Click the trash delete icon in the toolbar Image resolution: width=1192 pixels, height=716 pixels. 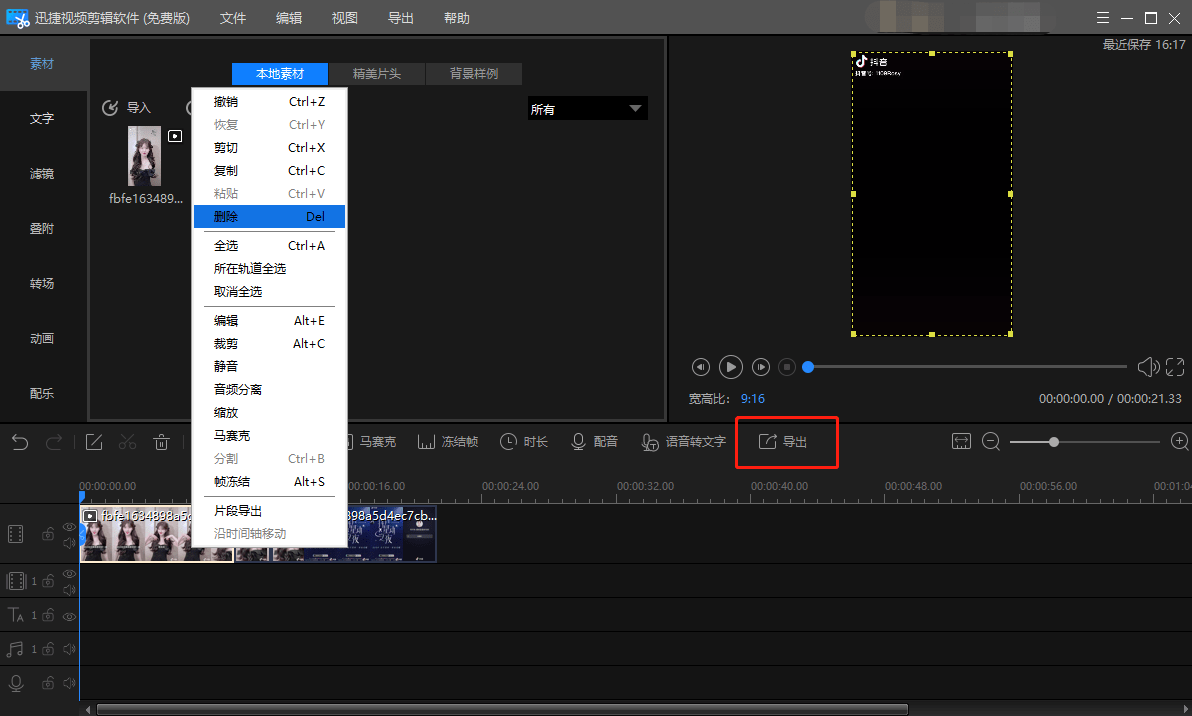tap(161, 442)
